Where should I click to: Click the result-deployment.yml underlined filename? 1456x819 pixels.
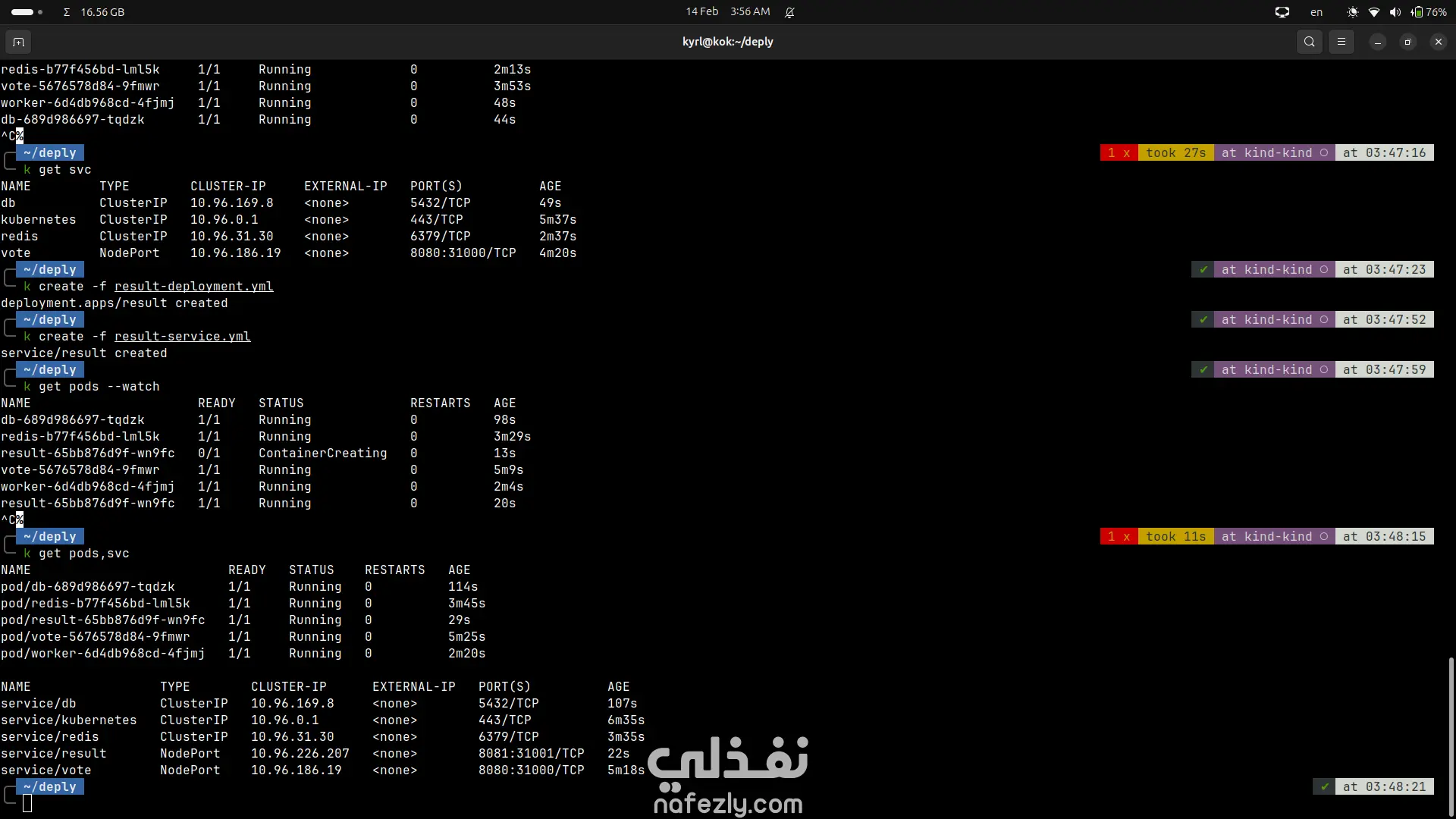tap(193, 287)
